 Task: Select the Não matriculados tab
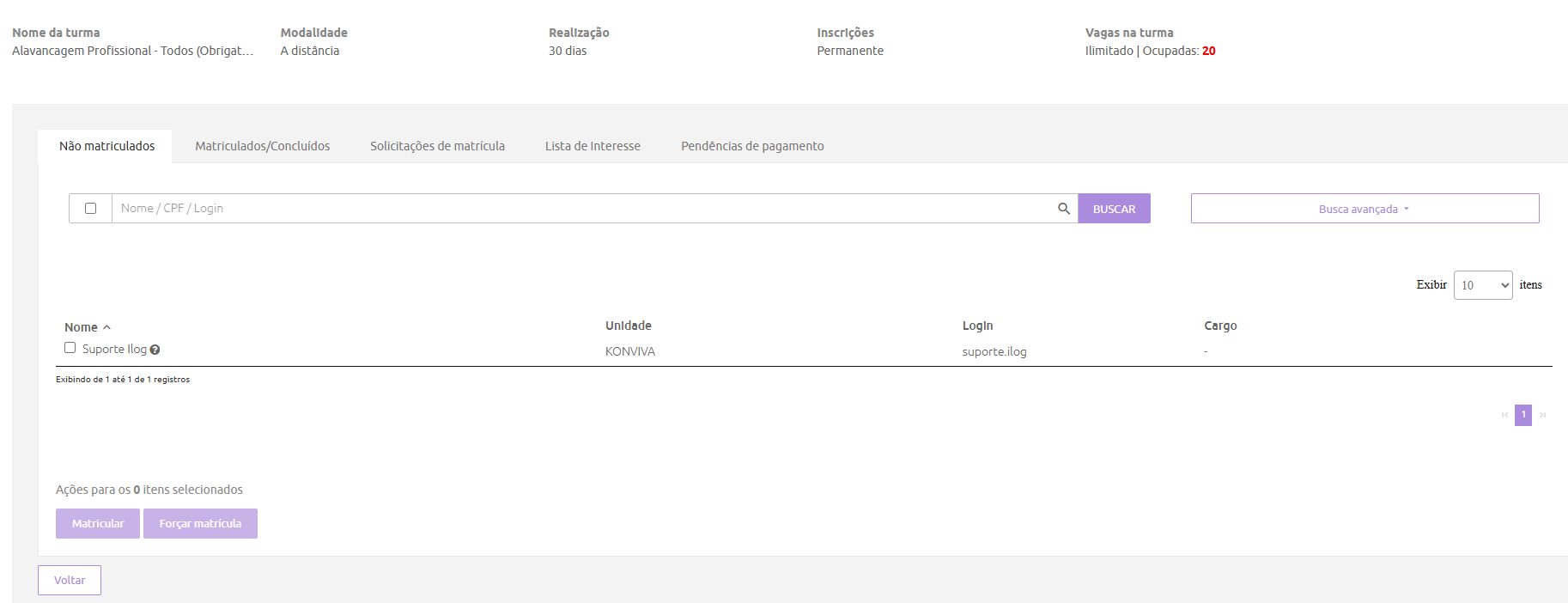[106, 146]
